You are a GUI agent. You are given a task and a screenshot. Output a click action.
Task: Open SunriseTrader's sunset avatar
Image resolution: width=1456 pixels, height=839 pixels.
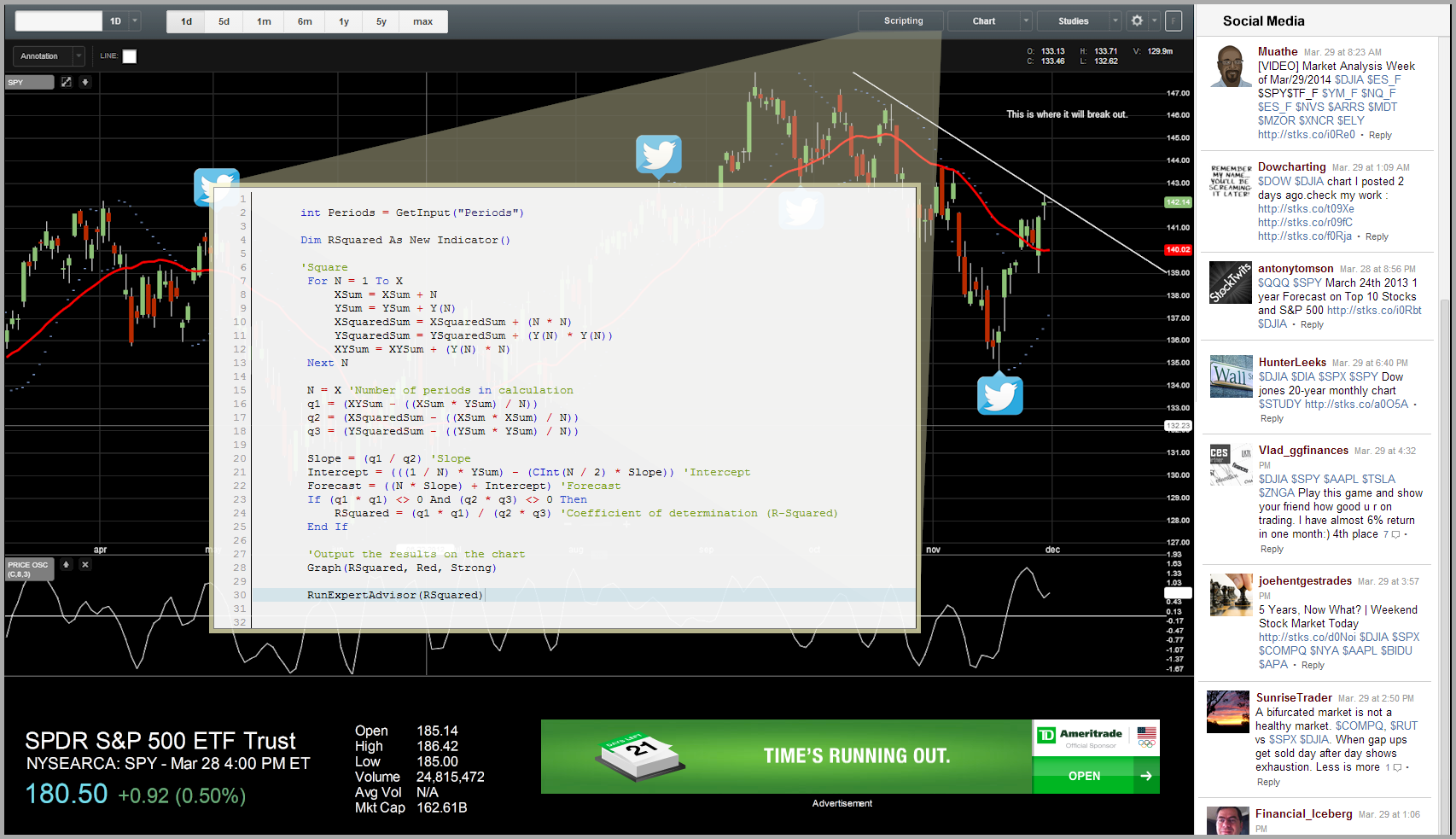coord(1228,712)
